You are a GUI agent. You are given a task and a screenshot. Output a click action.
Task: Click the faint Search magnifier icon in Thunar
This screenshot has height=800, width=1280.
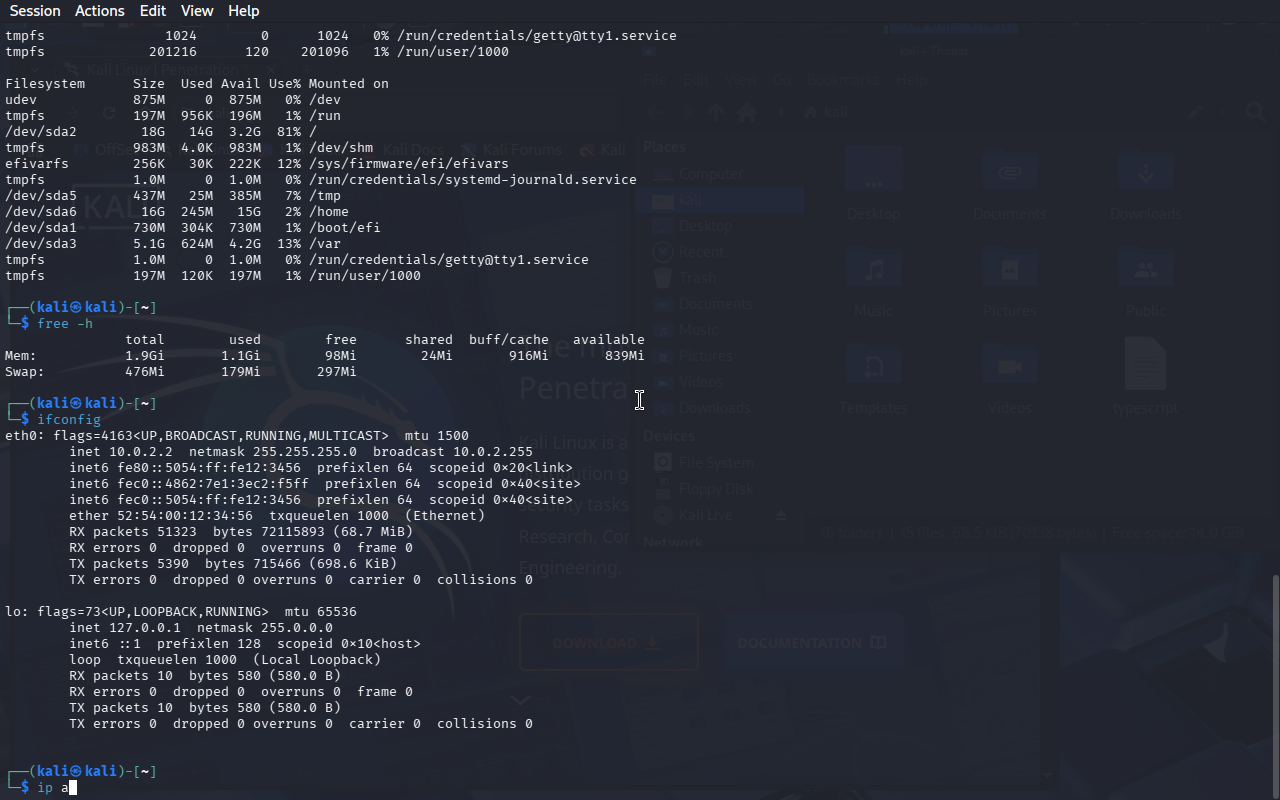tap(1255, 113)
